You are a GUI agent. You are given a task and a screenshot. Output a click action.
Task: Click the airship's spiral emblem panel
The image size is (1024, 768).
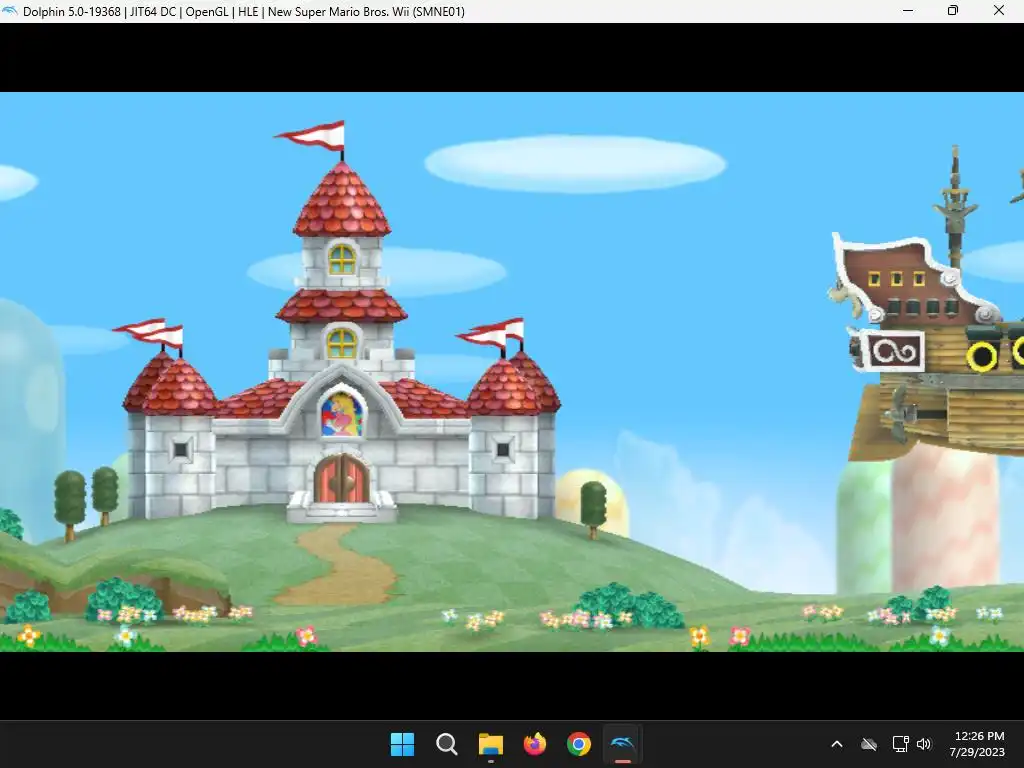(x=895, y=351)
